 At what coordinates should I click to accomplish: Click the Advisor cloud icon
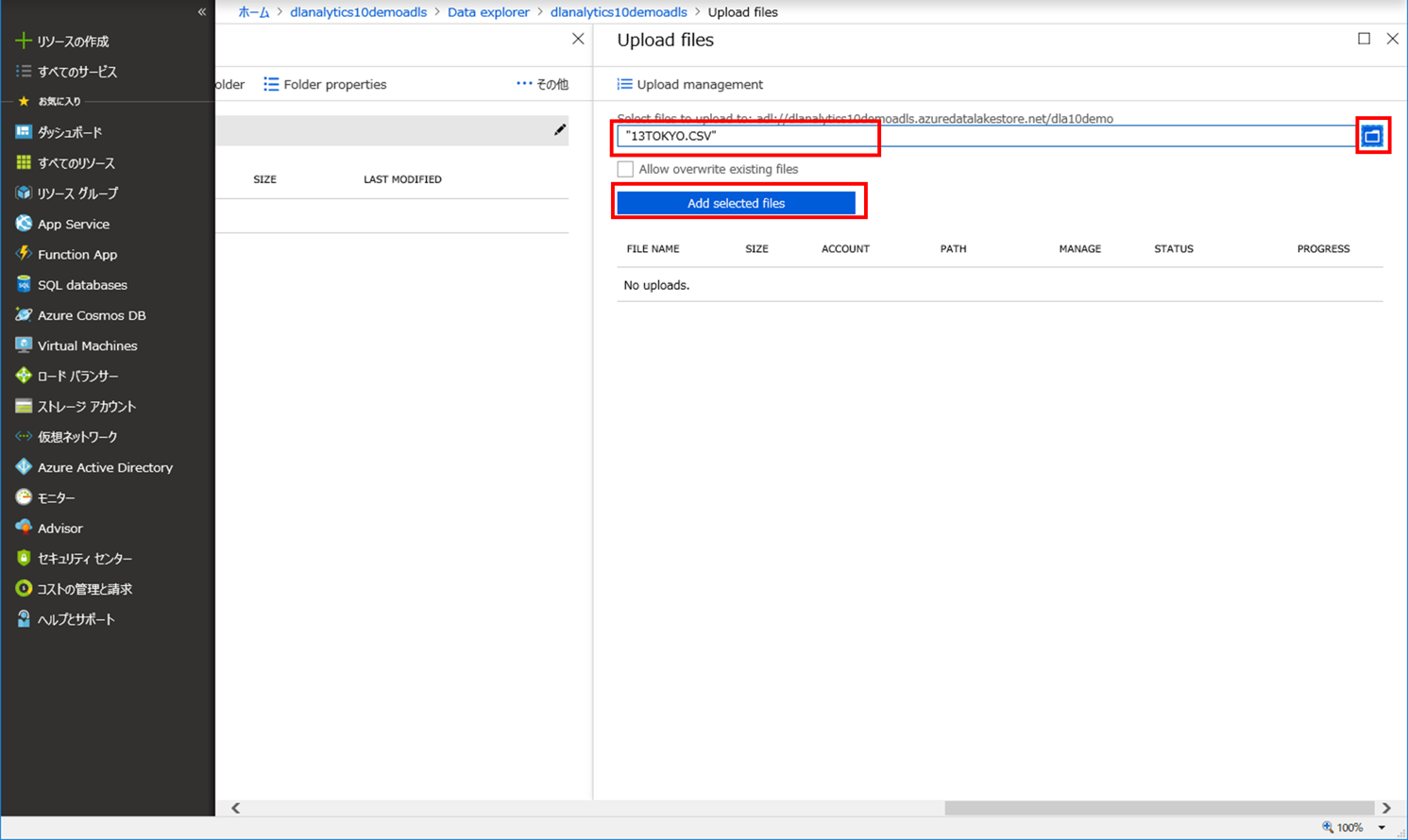(24, 528)
